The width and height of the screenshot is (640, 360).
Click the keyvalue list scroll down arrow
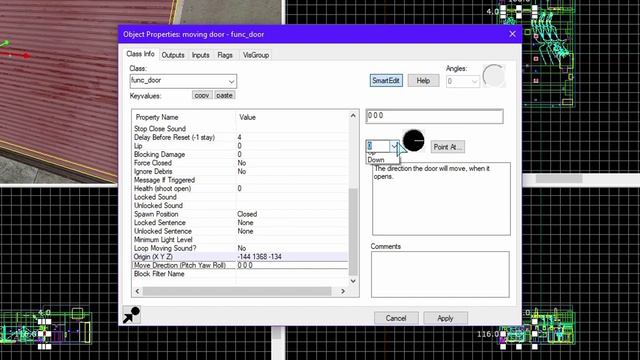pos(353,281)
